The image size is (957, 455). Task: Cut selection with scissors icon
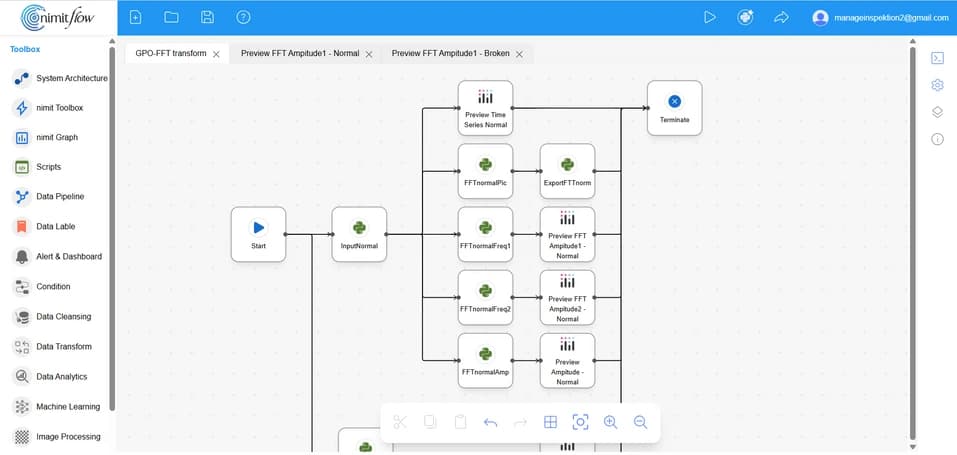tap(400, 422)
